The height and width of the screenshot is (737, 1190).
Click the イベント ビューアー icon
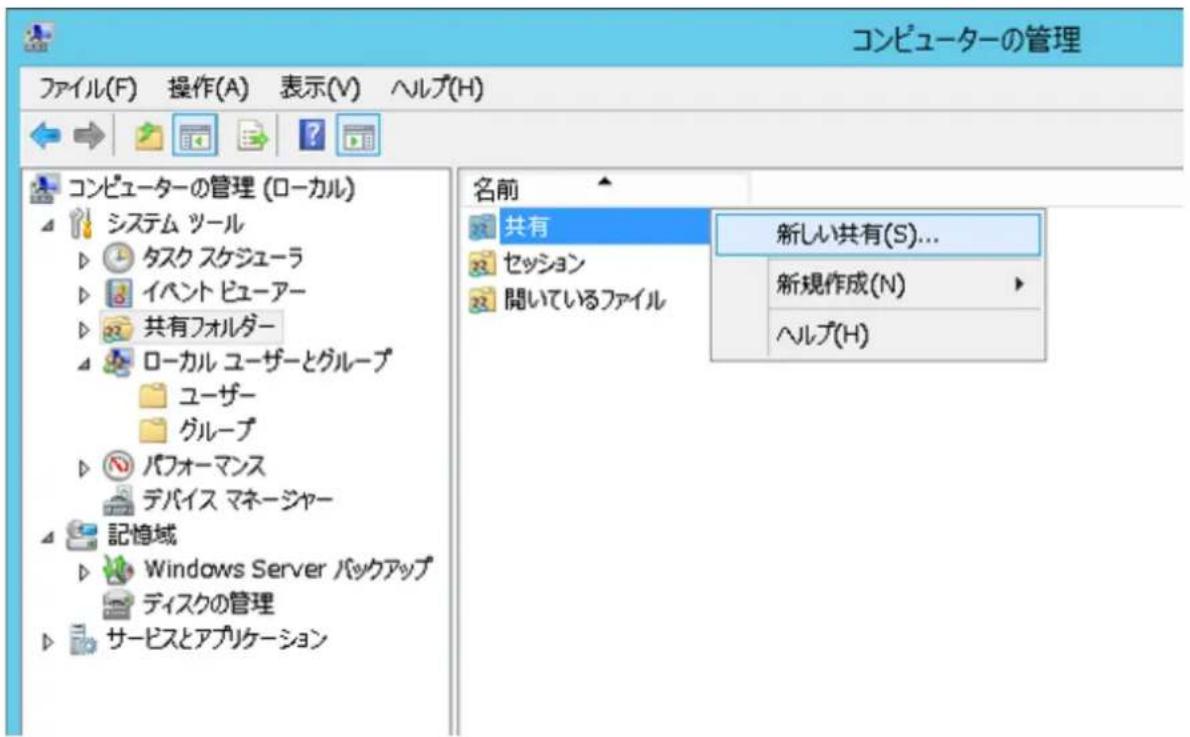[x=118, y=293]
